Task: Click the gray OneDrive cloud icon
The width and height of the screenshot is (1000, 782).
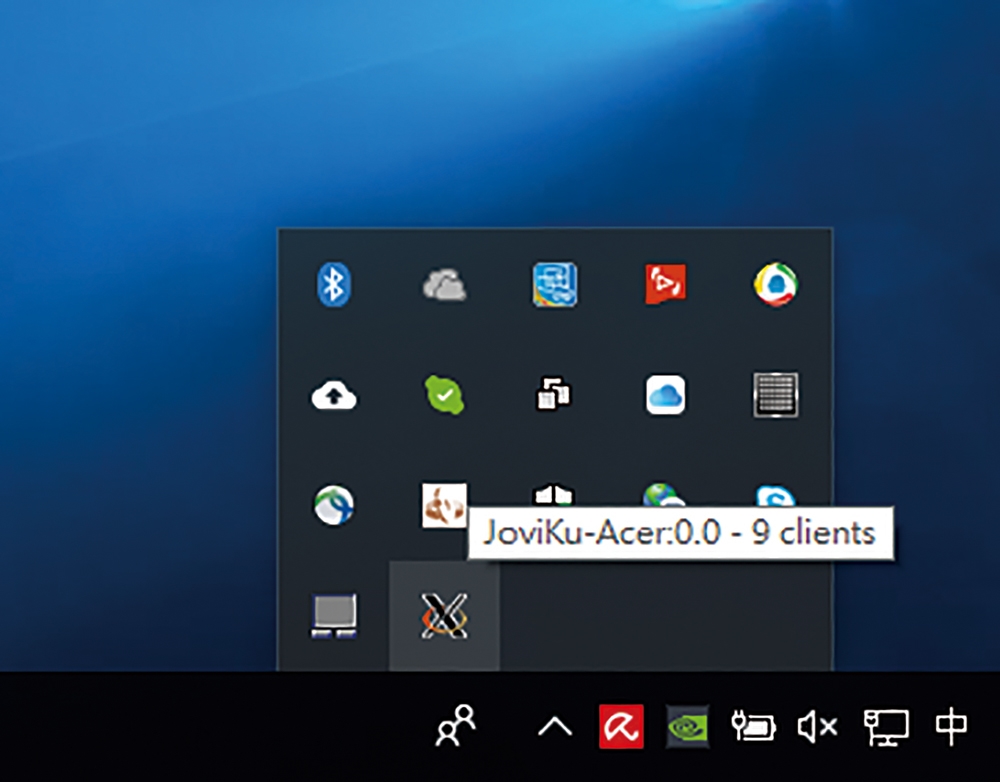Action: click(445, 285)
